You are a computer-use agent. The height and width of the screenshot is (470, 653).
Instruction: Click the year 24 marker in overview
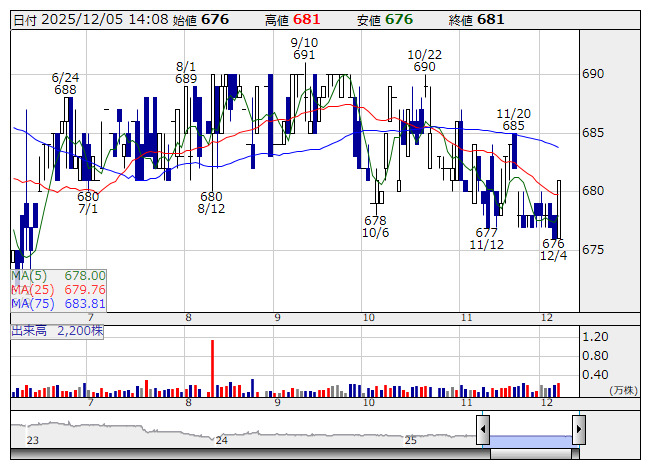click(x=222, y=440)
